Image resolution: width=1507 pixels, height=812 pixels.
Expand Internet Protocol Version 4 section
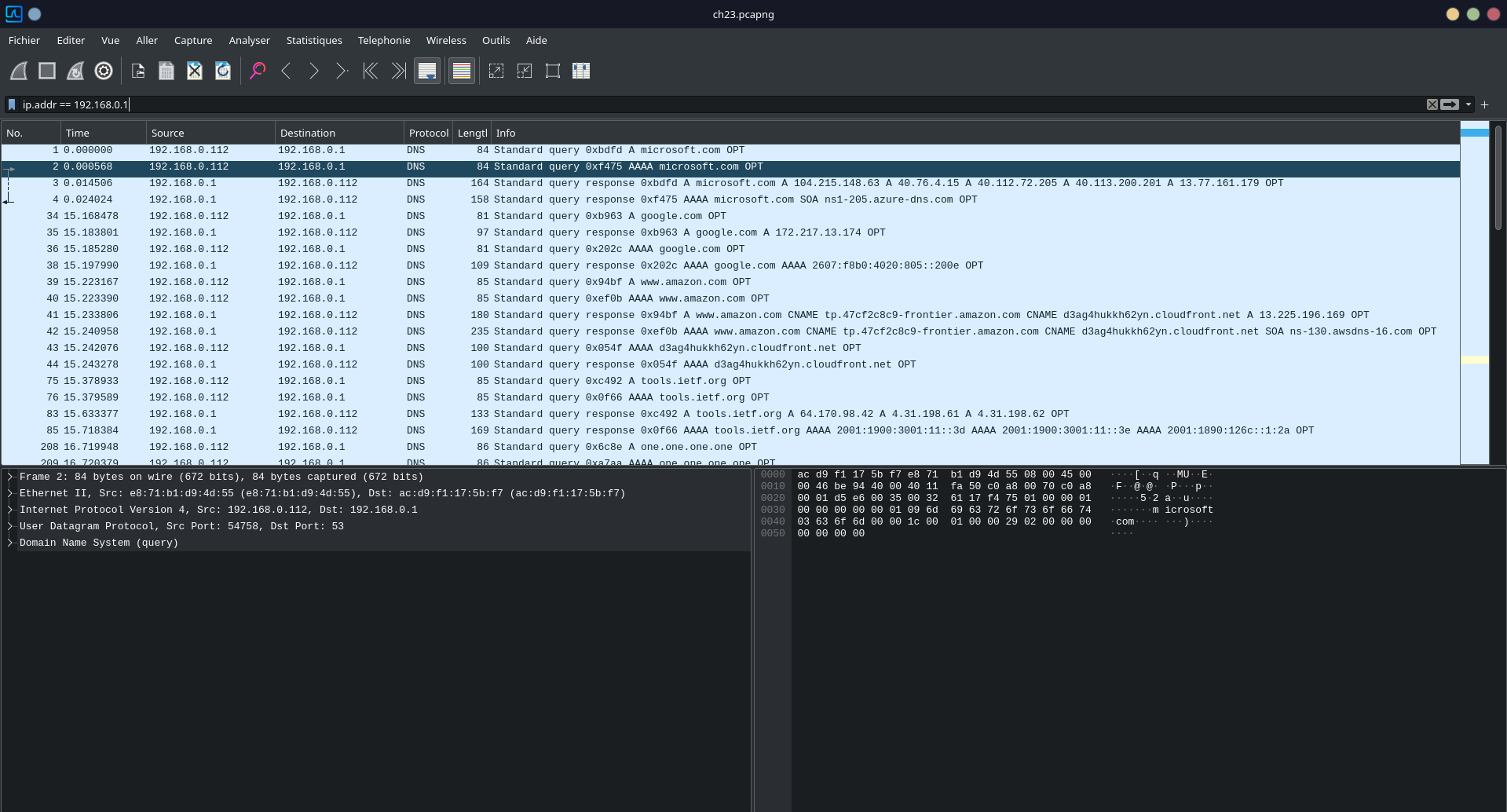[10, 510]
